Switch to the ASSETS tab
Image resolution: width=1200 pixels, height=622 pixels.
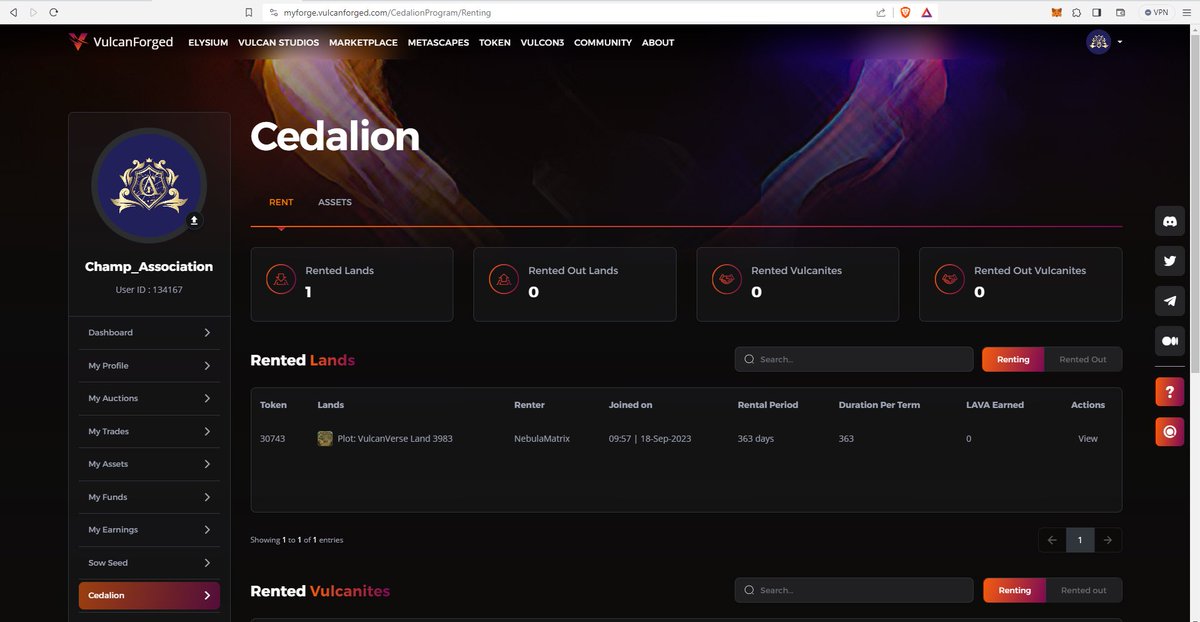tap(335, 201)
